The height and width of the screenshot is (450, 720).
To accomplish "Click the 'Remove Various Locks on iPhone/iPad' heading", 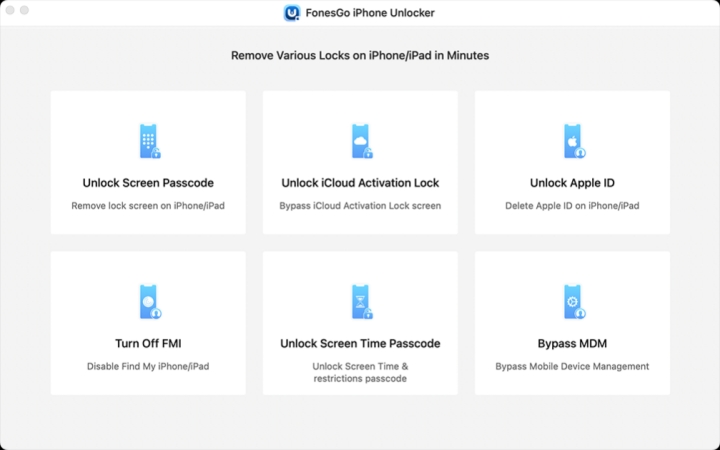I will click(x=360, y=56).
